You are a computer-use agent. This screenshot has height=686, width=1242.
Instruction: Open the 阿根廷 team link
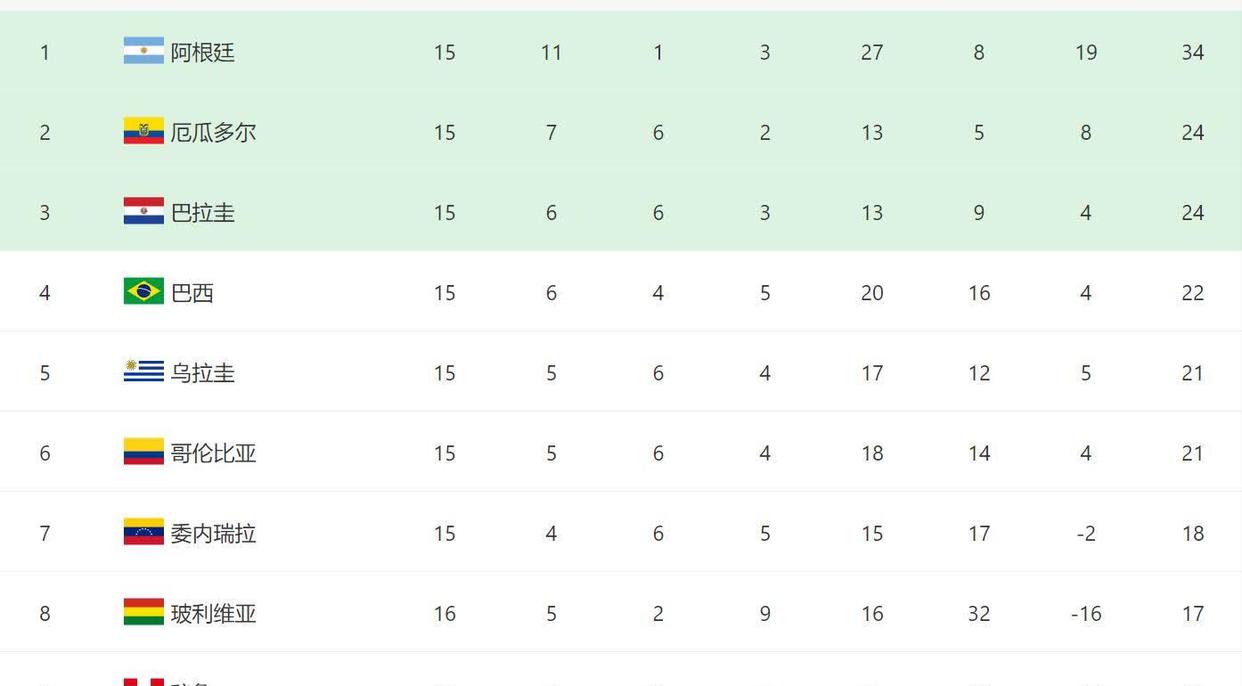tap(203, 52)
